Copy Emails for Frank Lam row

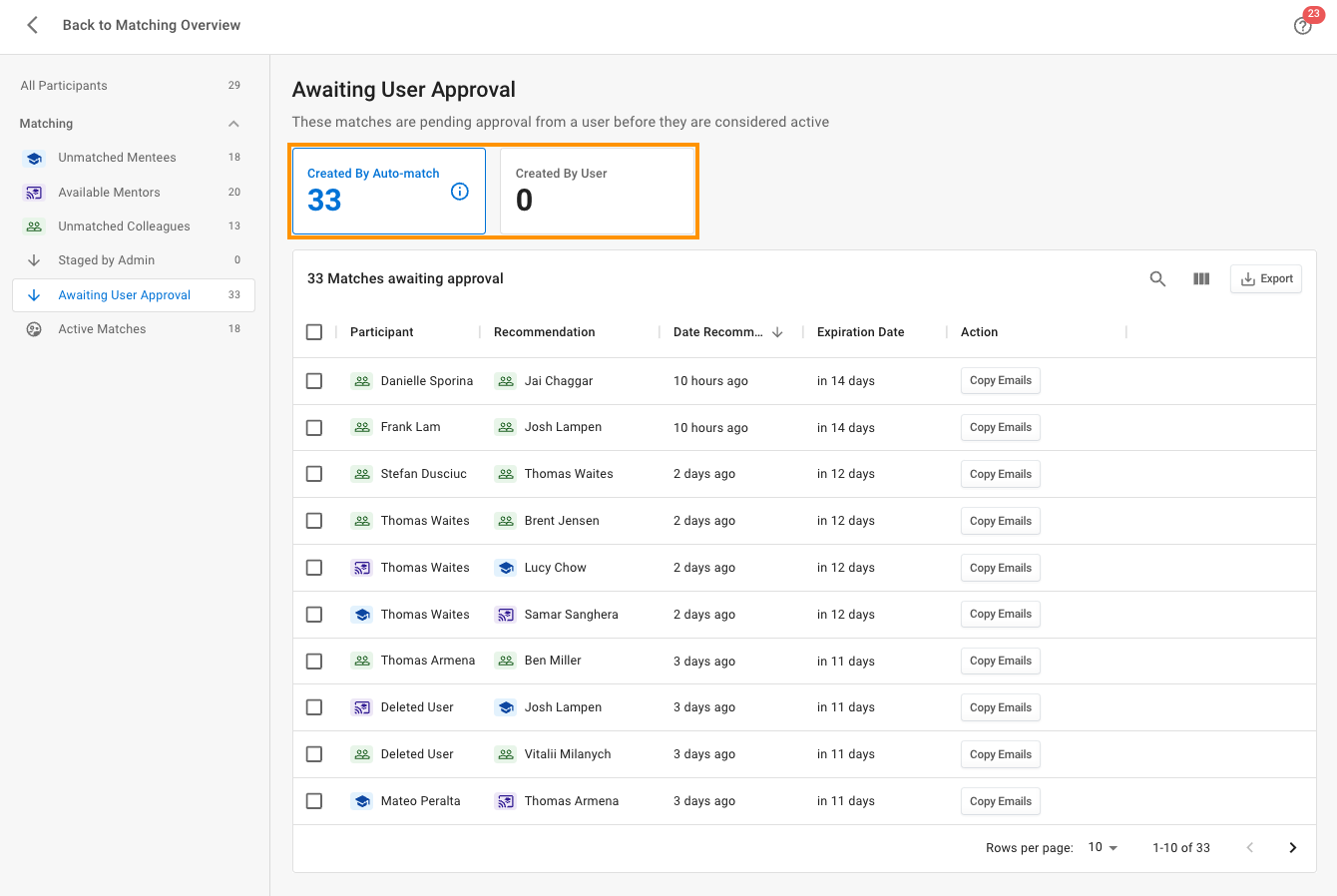point(1001,428)
